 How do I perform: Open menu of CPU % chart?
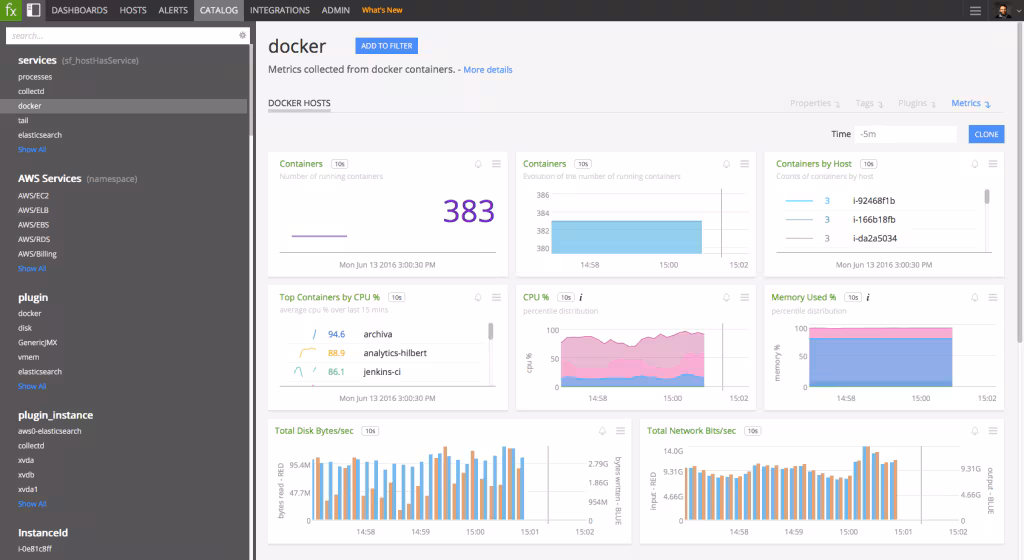point(744,297)
